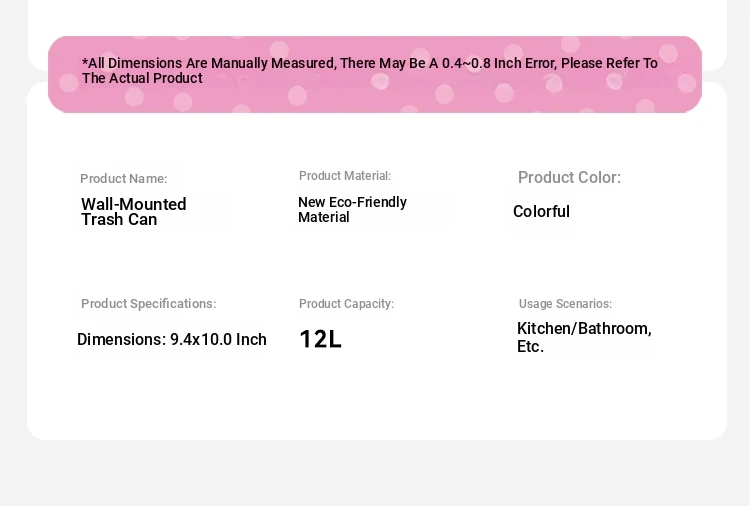Image resolution: width=750 pixels, height=506 pixels.
Task: Click the 'Product Name:' label
Action: 123,179
